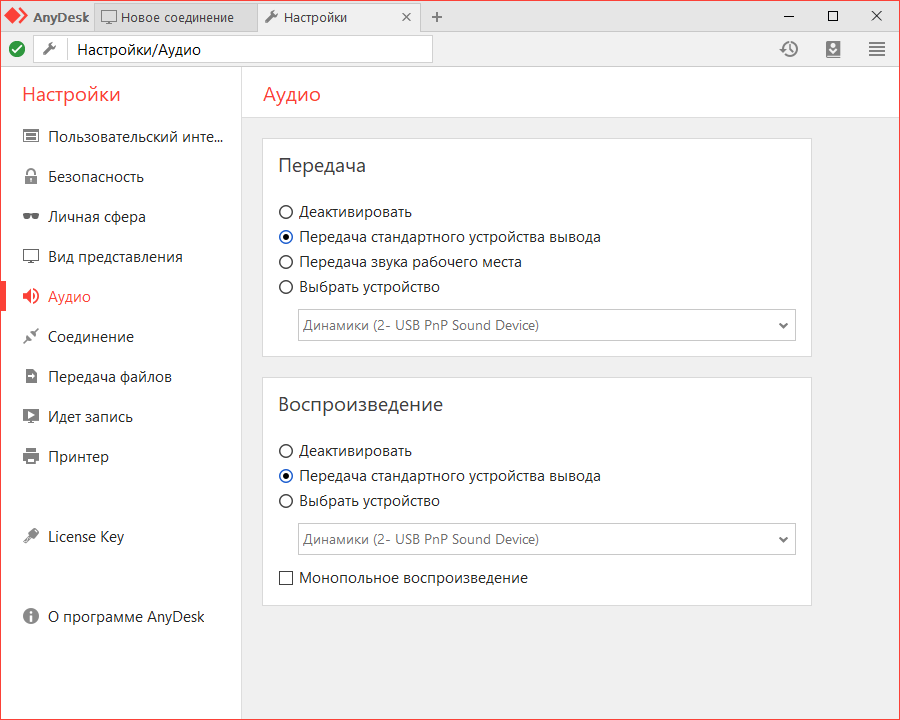Open О программе AnyDesk page

[x=126, y=617]
